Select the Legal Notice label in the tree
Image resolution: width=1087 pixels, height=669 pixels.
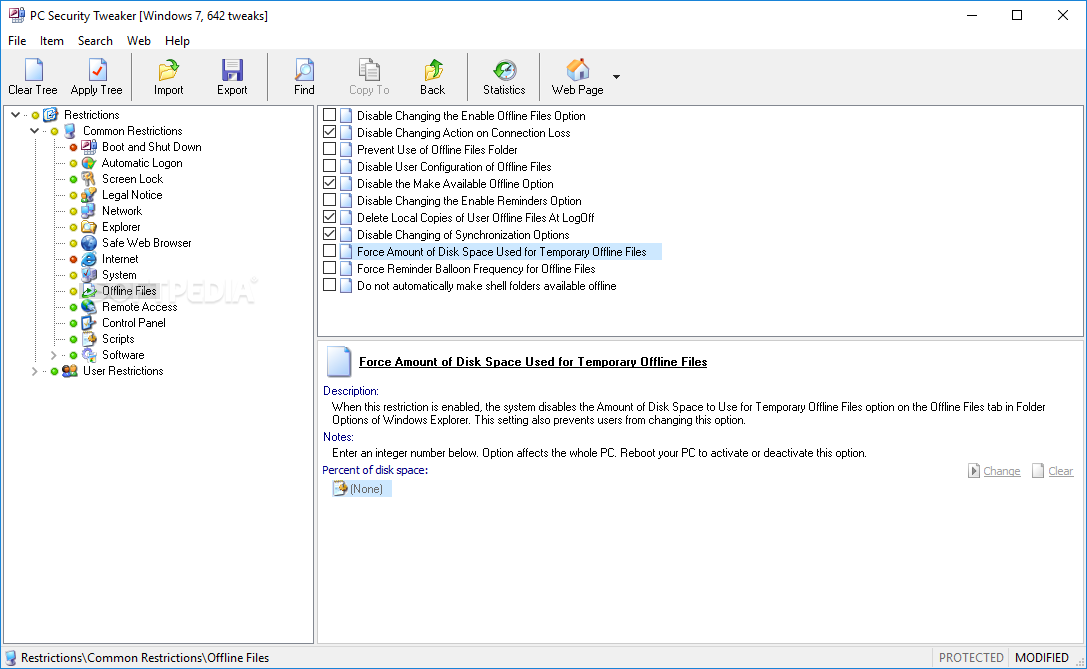coord(132,195)
